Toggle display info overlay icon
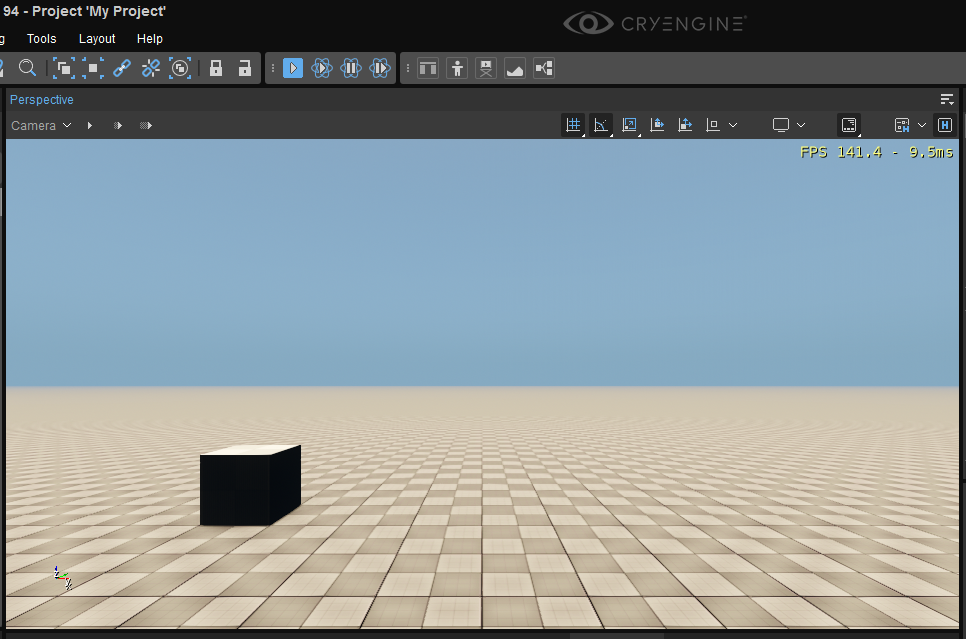Viewport: 966px width, 639px height. [x=849, y=125]
